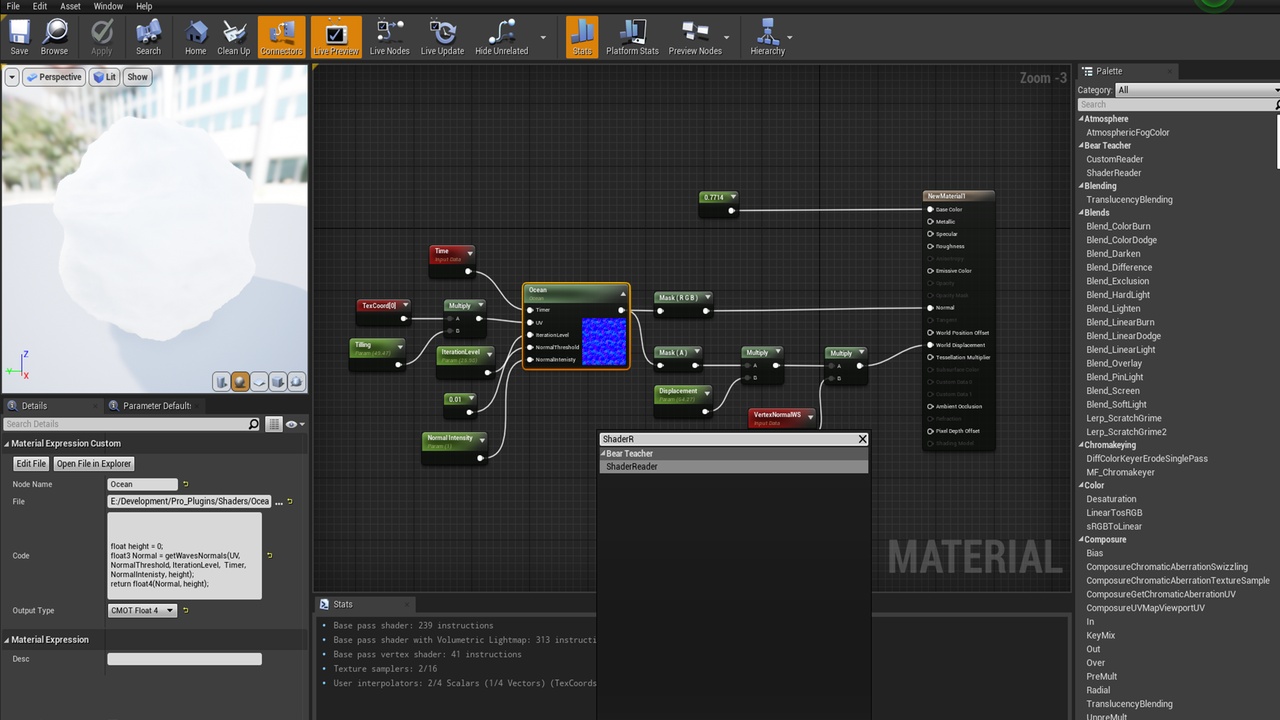Collapse the Ocean node preview arrow
Screen dimensions: 1280x720
pyautogui.click(x=622, y=293)
